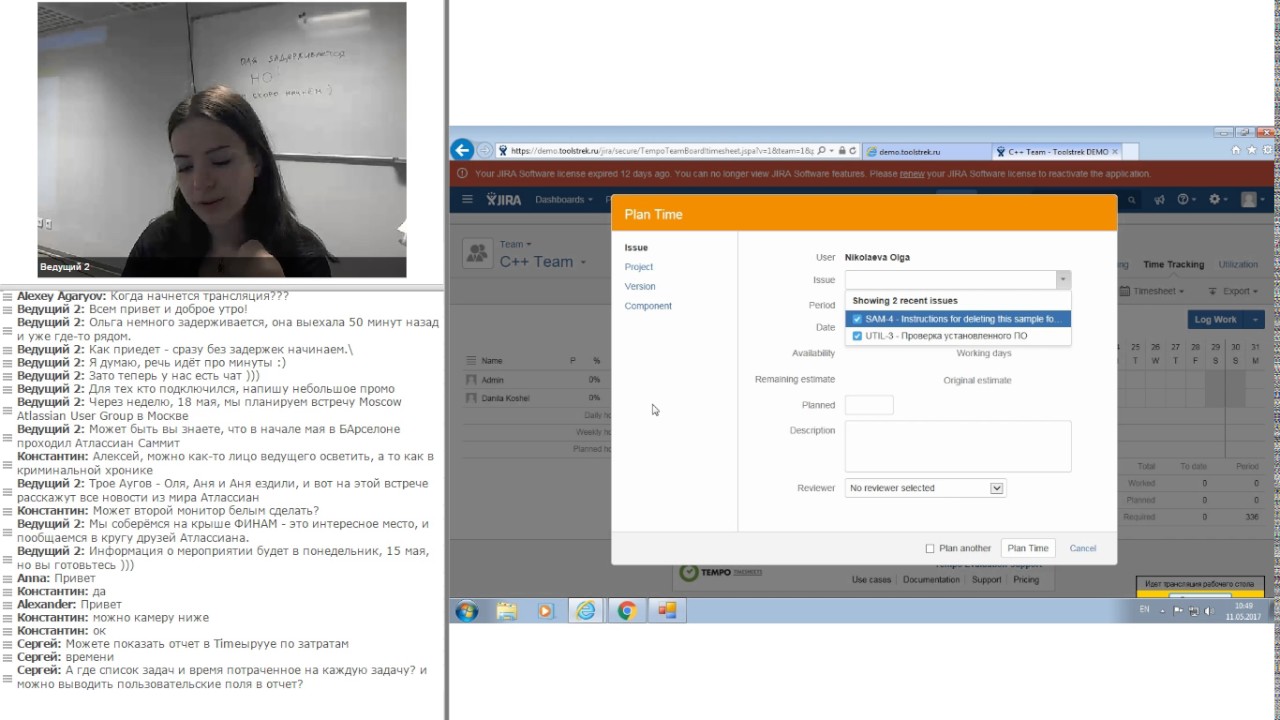1280x720 pixels.
Task: Open media player taskbar icon
Action: pos(545,611)
